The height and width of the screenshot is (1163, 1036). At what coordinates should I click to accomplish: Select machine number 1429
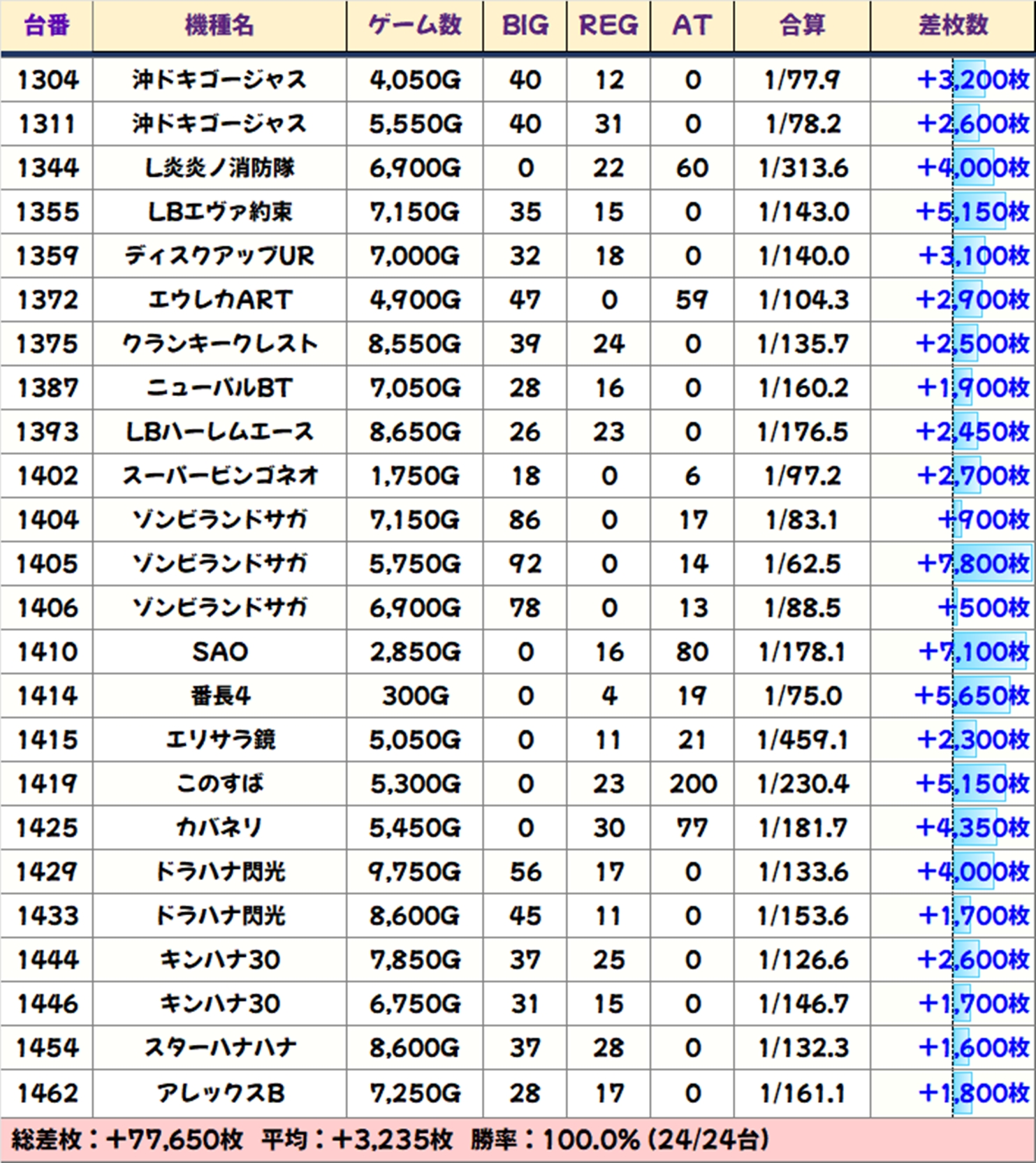pyautogui.click(x=47, y=872)
